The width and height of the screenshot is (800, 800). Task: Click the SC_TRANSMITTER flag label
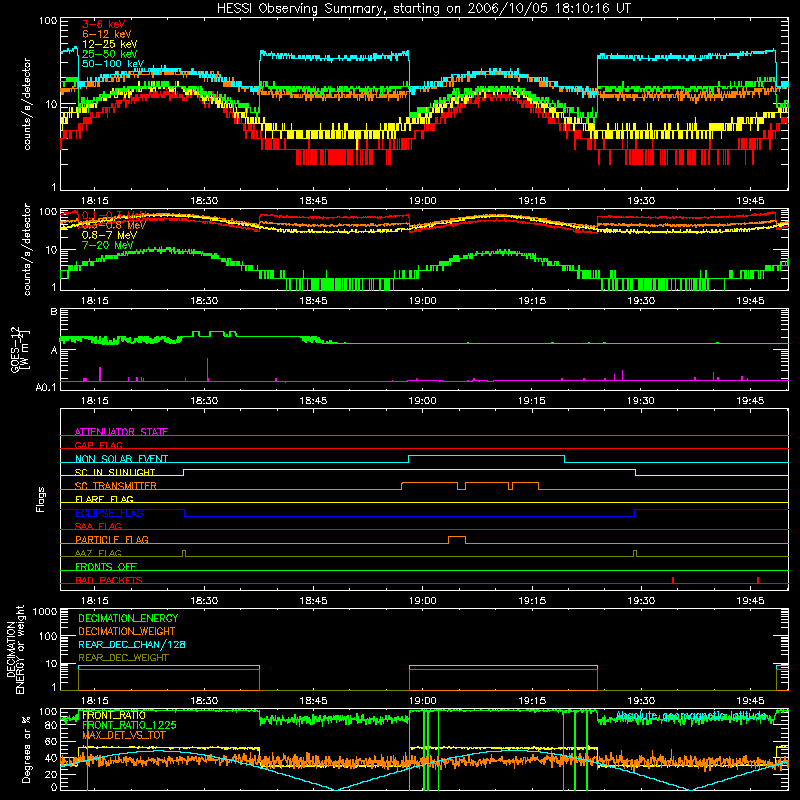tap(115, 486)
